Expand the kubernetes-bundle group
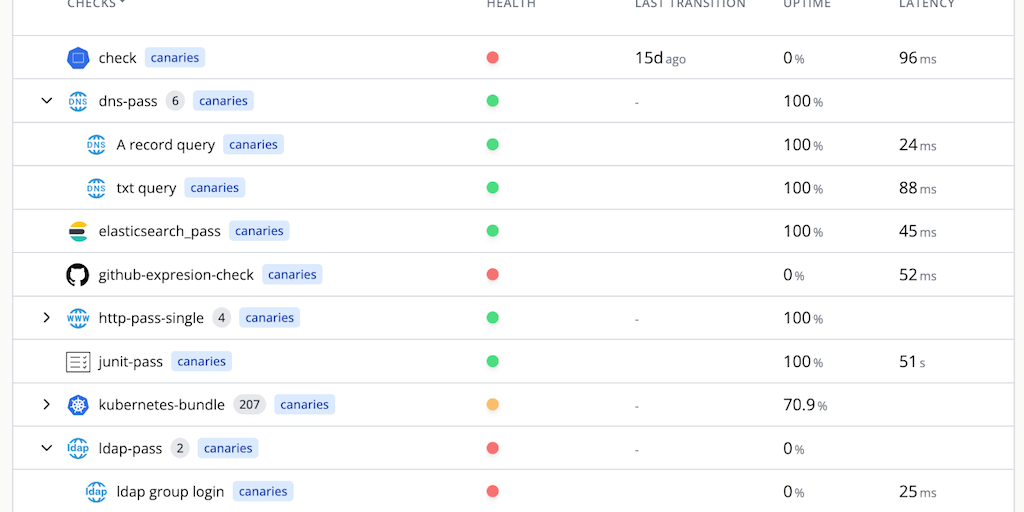The height and width of the screenshot is (512, 1024). tap(46, 405)
